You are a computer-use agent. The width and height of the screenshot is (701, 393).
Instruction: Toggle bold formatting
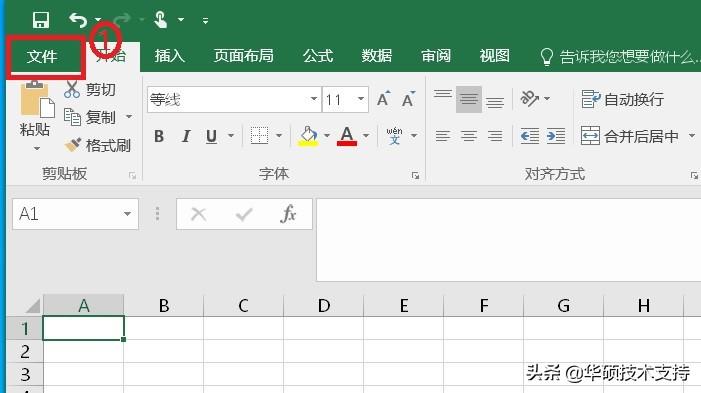[x=159, y=136]
